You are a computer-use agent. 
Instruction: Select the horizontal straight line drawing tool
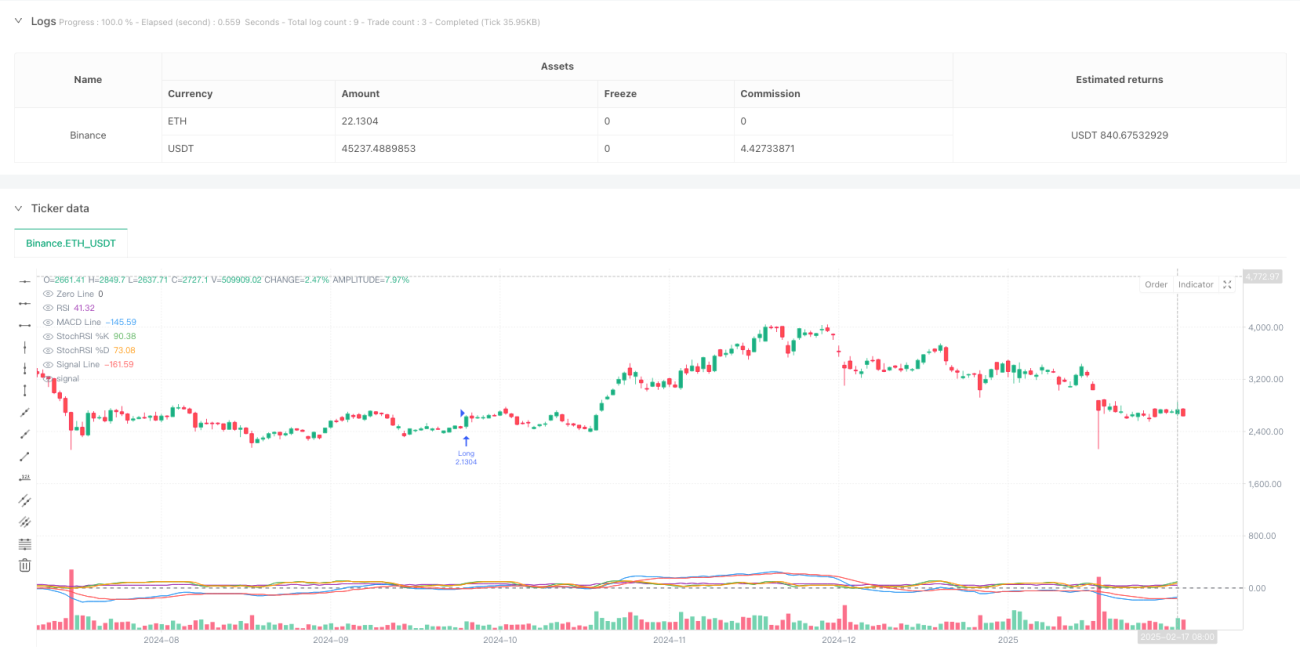[x=25, y=281]
